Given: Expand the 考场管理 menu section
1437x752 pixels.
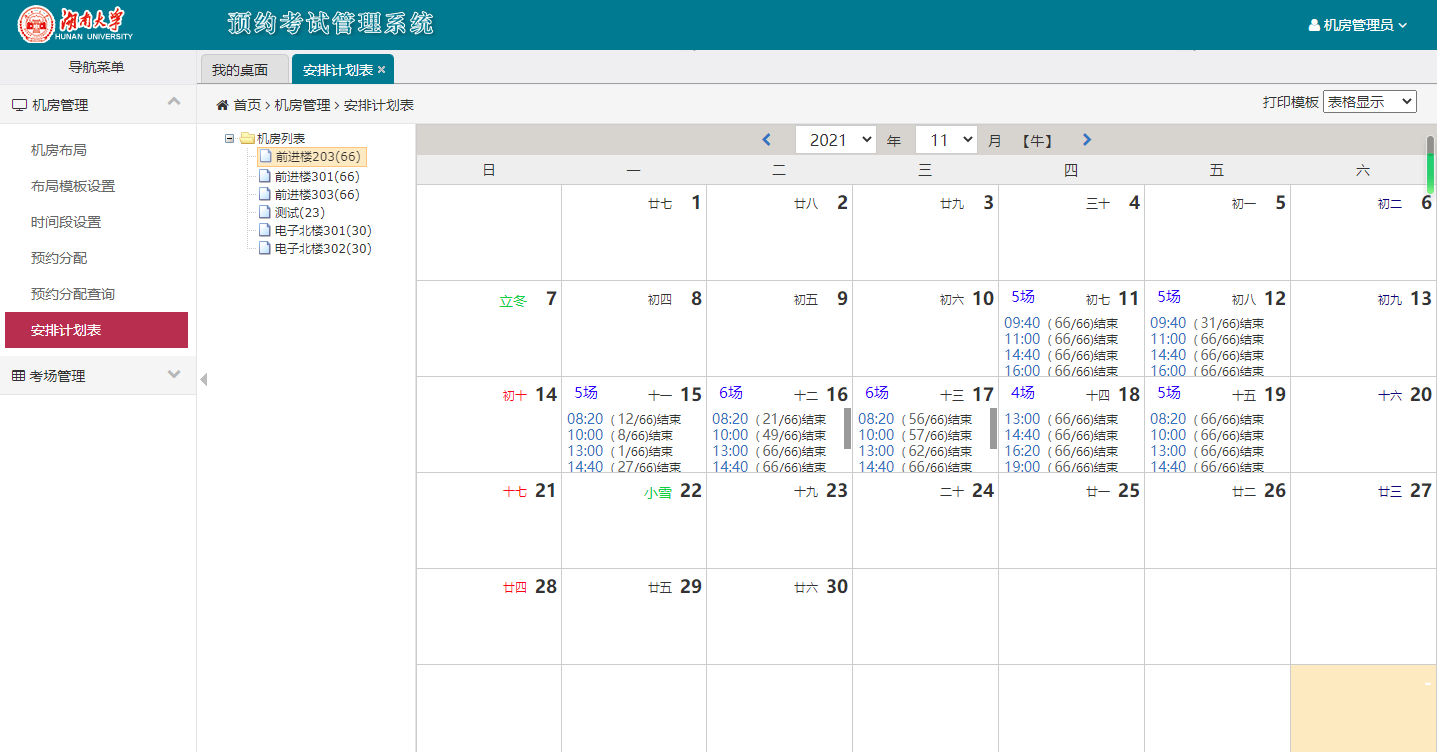Looking at the screenshot, I should (x=174, y=375).
